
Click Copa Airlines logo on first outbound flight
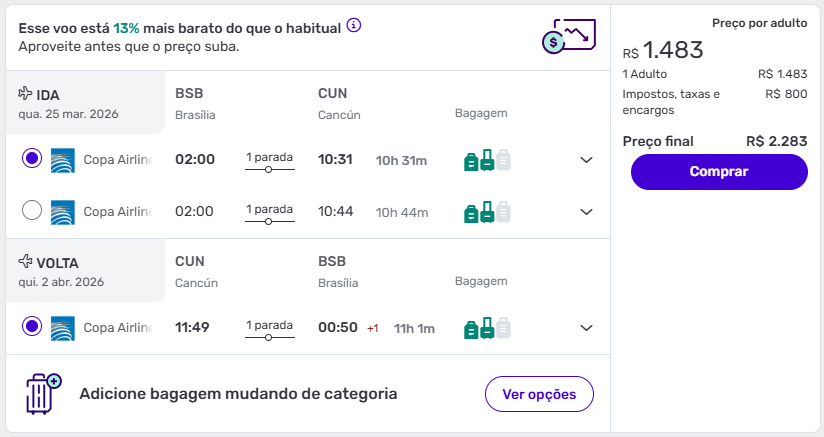click(x=62, y=160)
